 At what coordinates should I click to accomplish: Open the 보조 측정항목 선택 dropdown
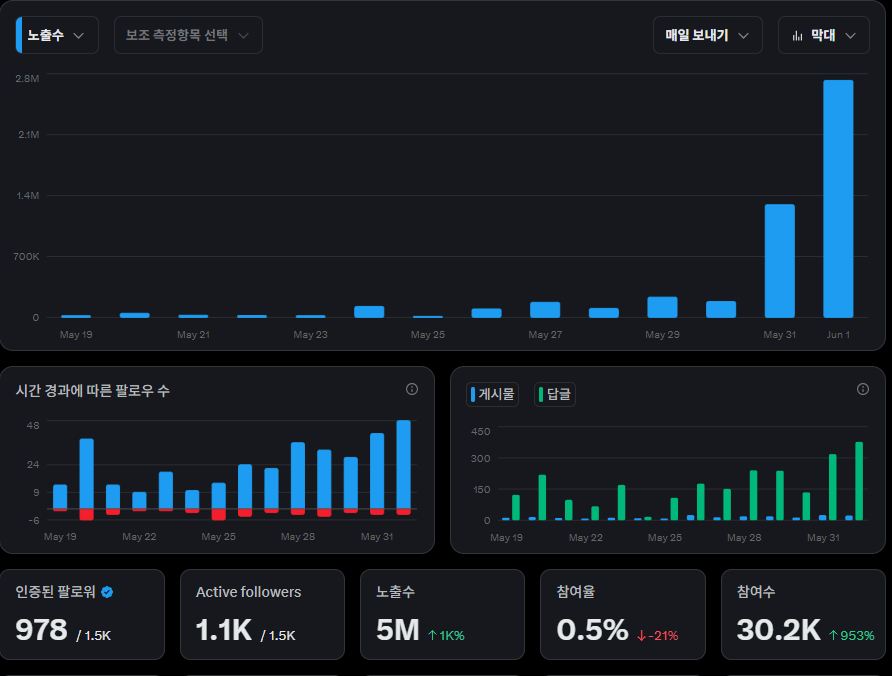pos(188,35)
